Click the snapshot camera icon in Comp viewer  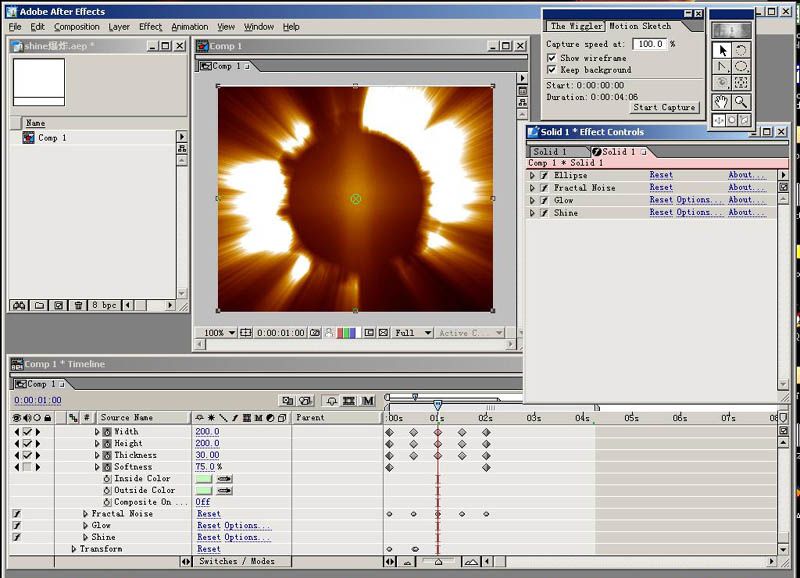(x=315, y=333)
